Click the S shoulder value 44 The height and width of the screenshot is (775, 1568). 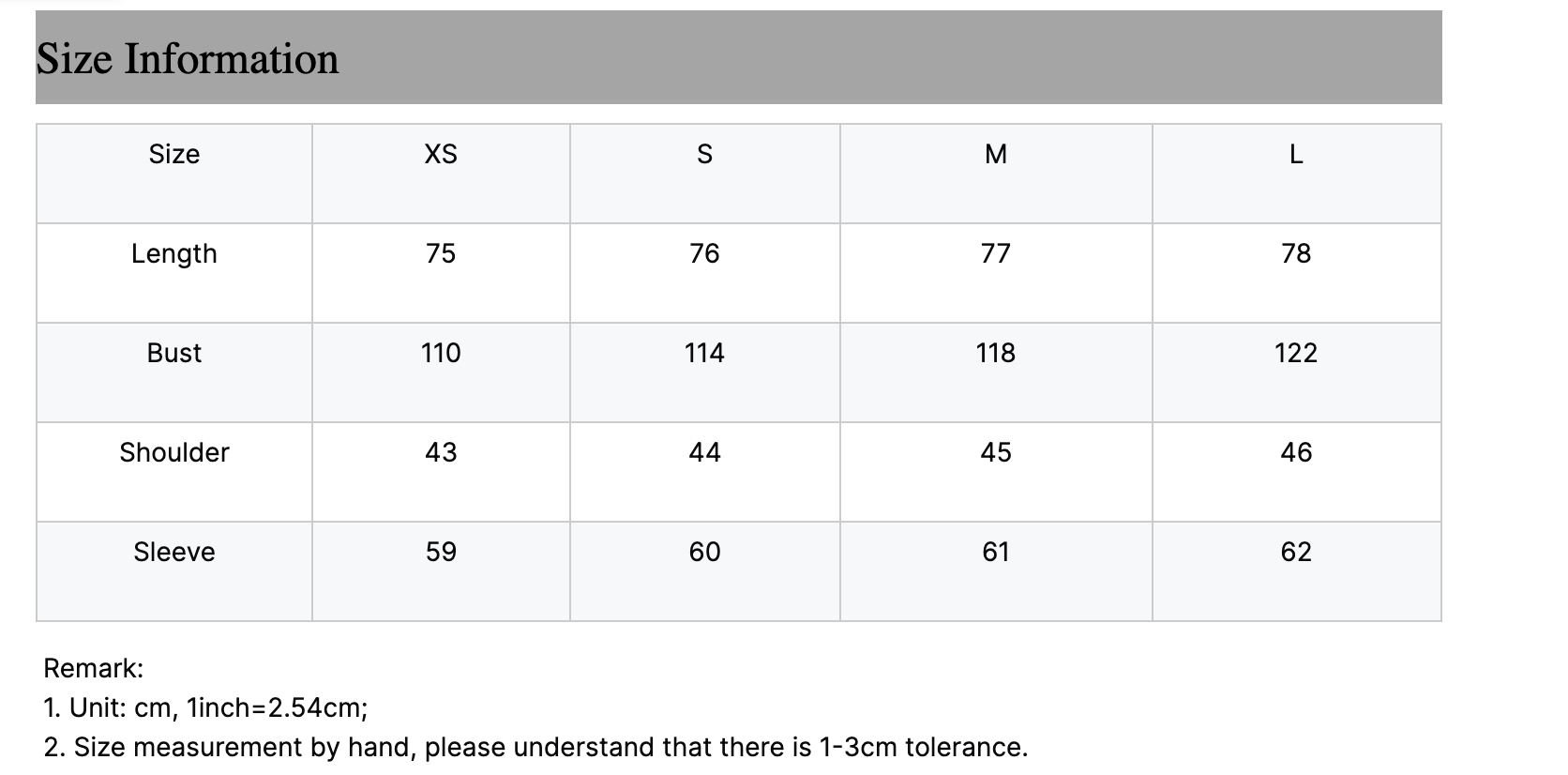pyautogui.click(x=704, y=452)
